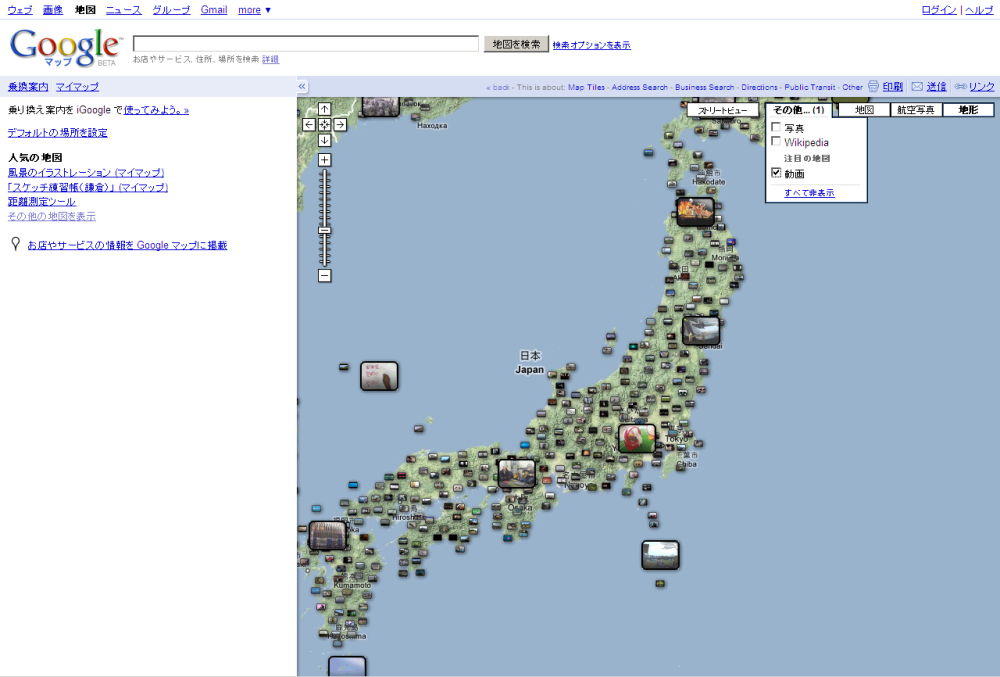This screenshot has width=1000, height=677.
Task: Go to 画像 in top navigation
Action: (x=53, y=10)
